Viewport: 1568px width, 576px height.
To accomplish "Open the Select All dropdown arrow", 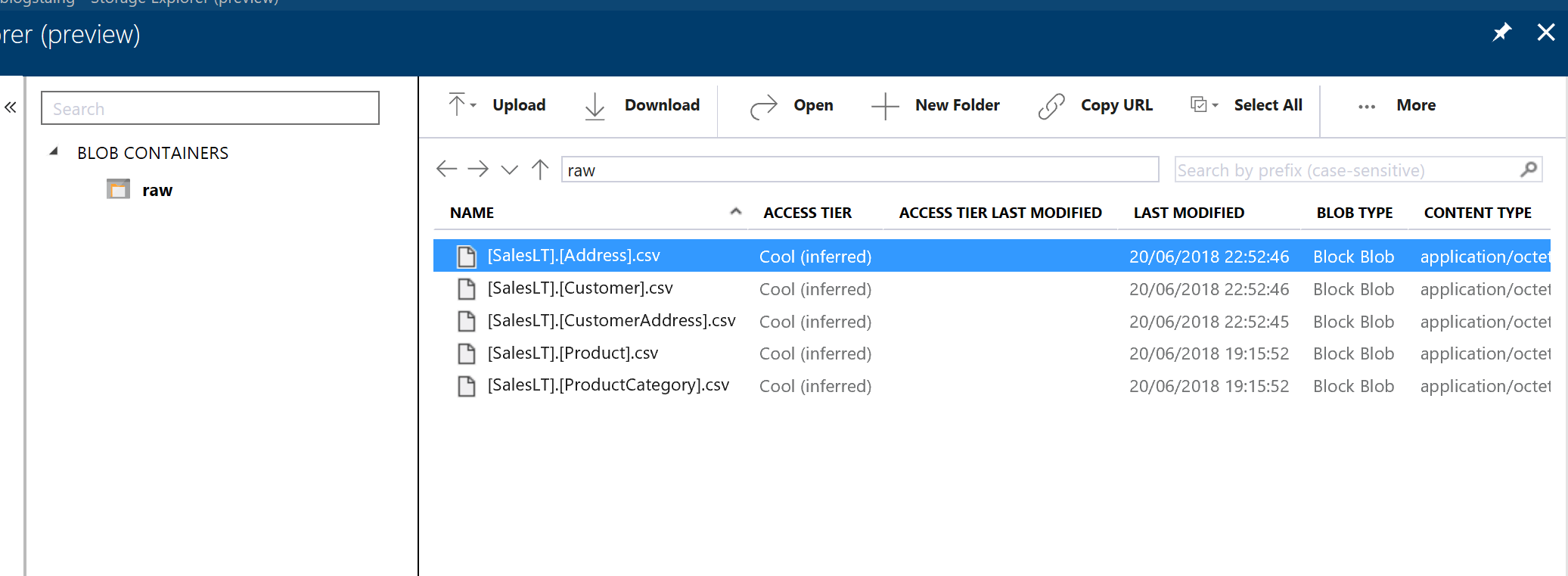I will pos(1216,105).
